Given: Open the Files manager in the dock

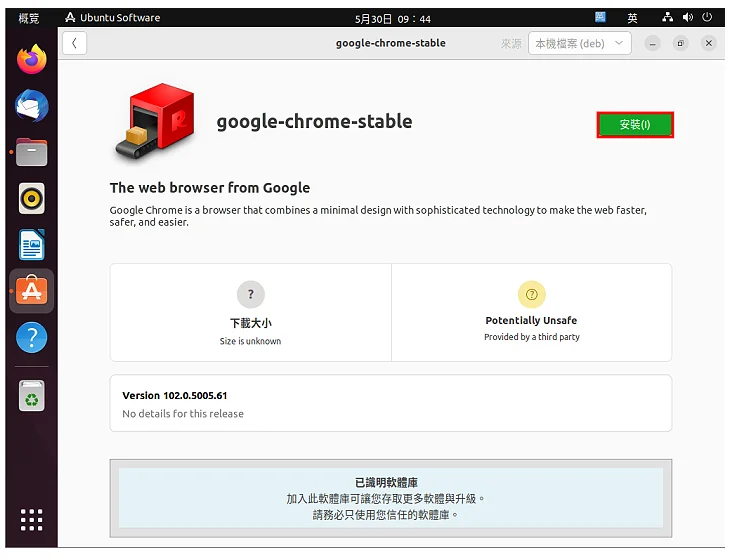Looking at the screenshot, I should [x=32, y=152].
